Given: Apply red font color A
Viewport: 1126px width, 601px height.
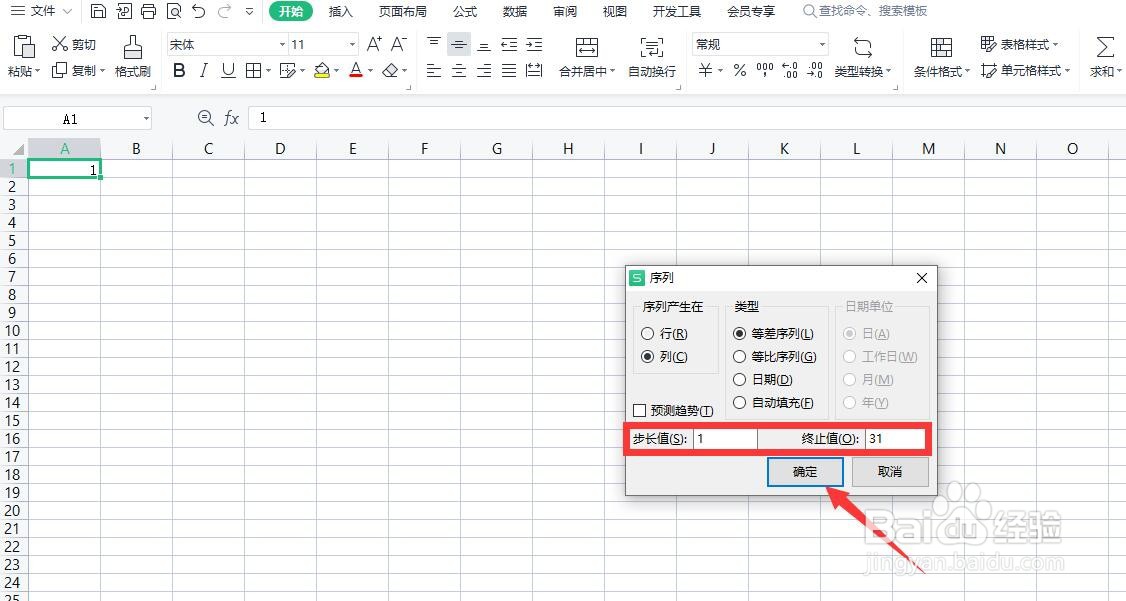Looking at the screenshot, I should [355, 70].
